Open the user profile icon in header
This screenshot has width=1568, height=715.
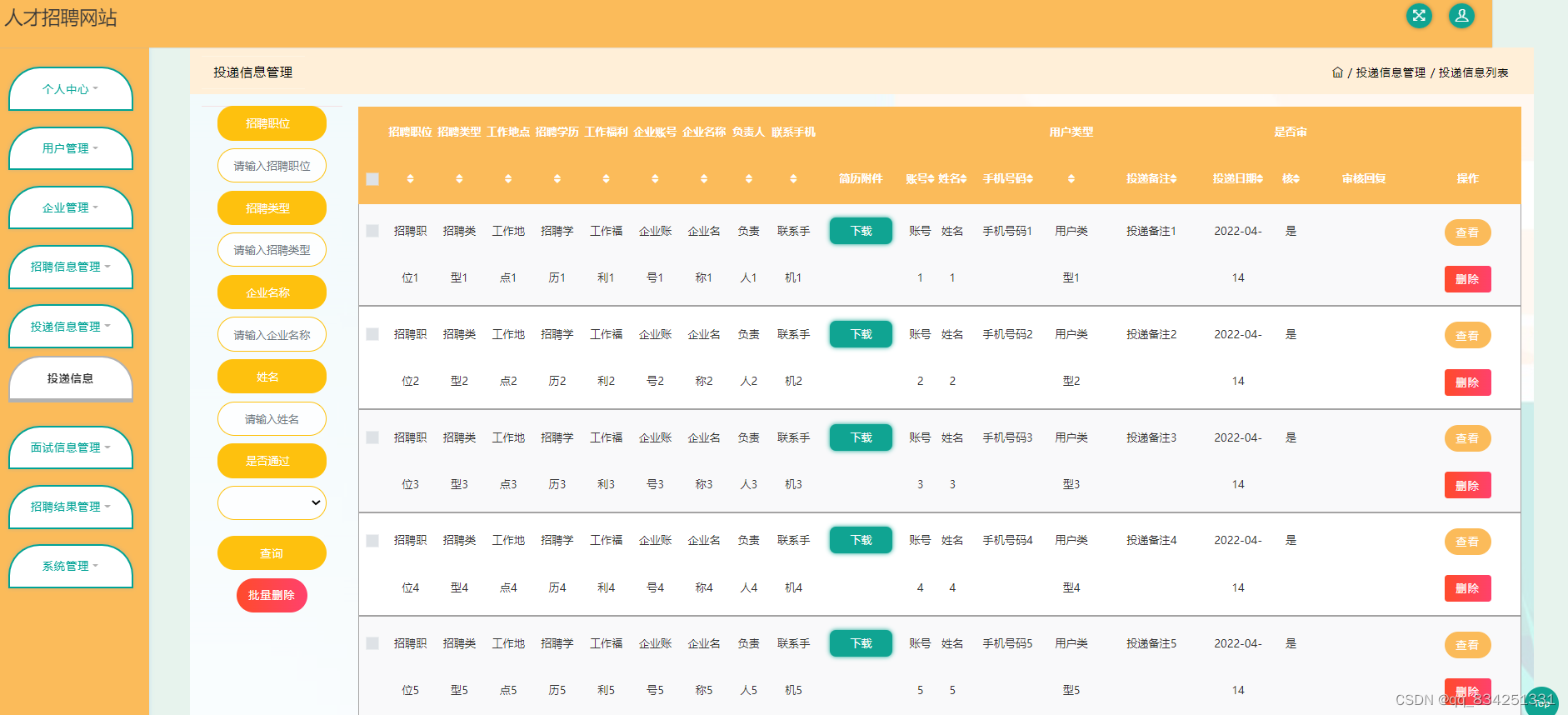[1461, 16]
